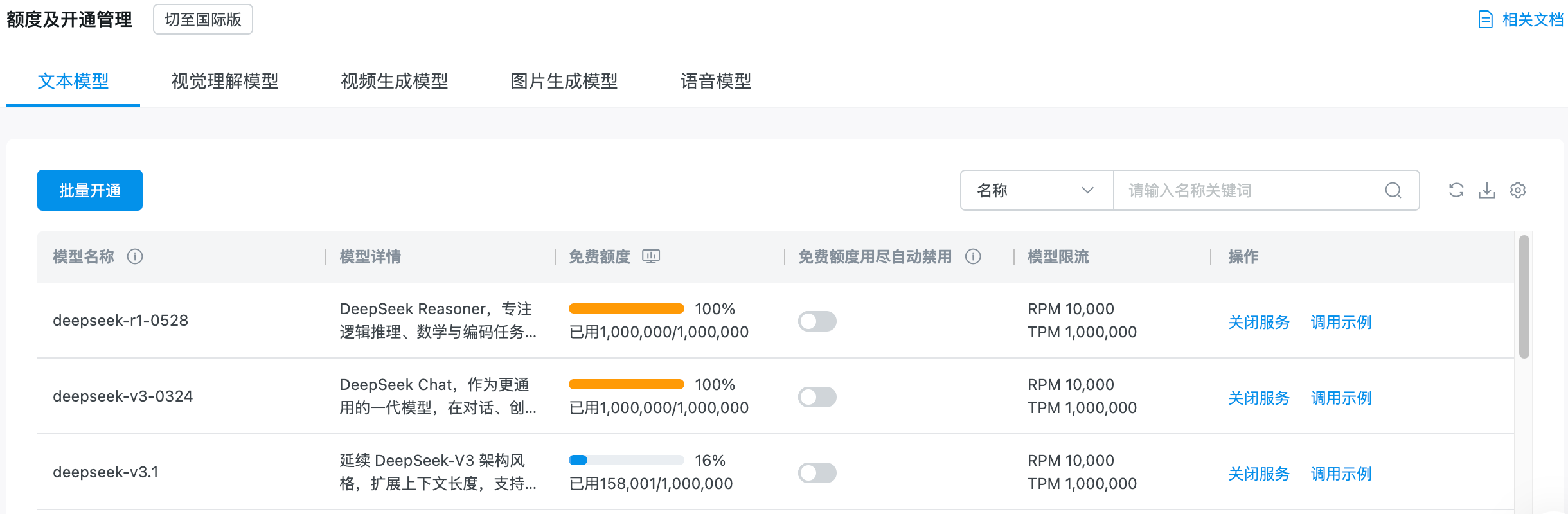Click the document icon beside 相关文档
Screen dimensions: 1568x514
pos(1486,20)
